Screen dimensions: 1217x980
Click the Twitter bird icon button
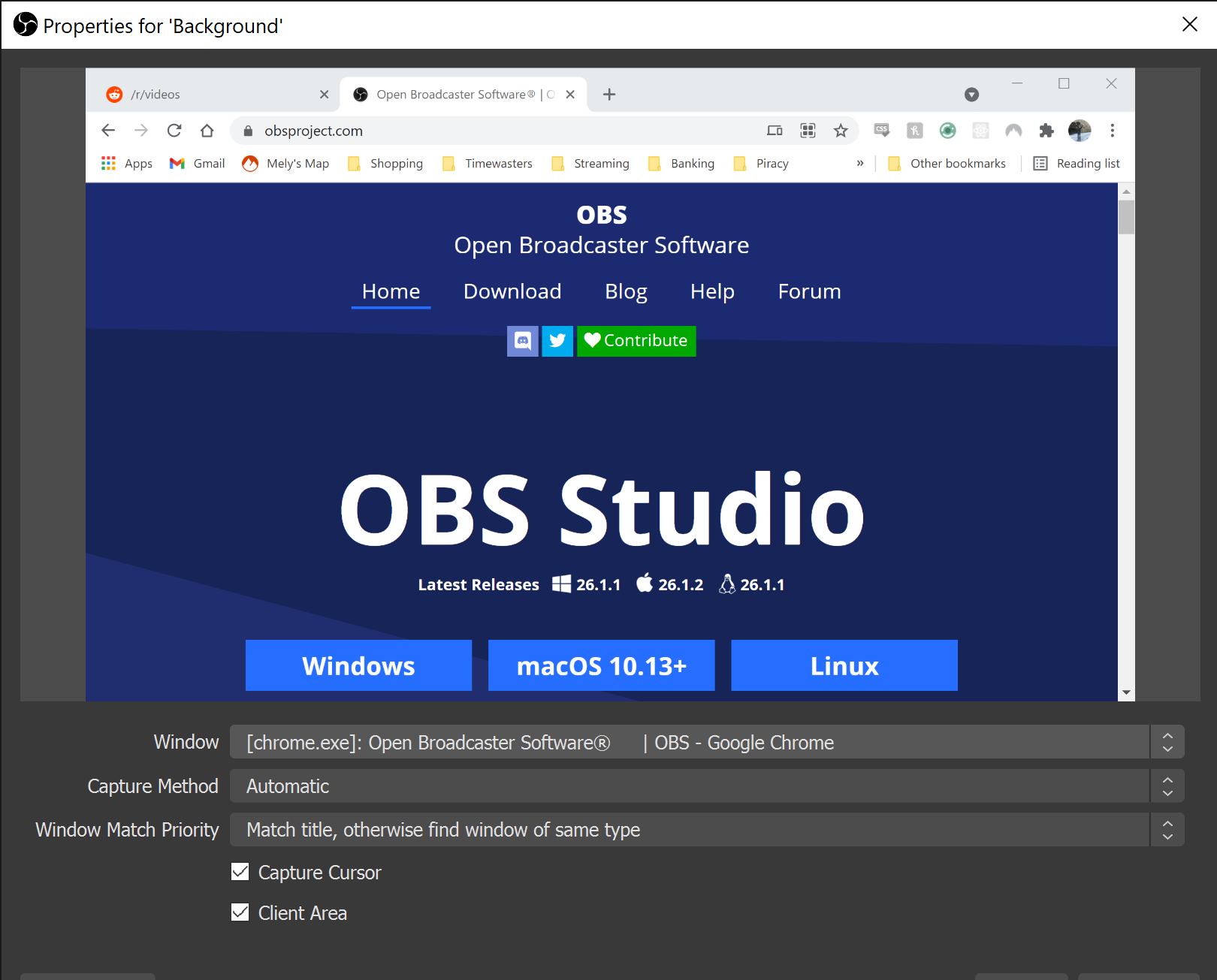557,341
